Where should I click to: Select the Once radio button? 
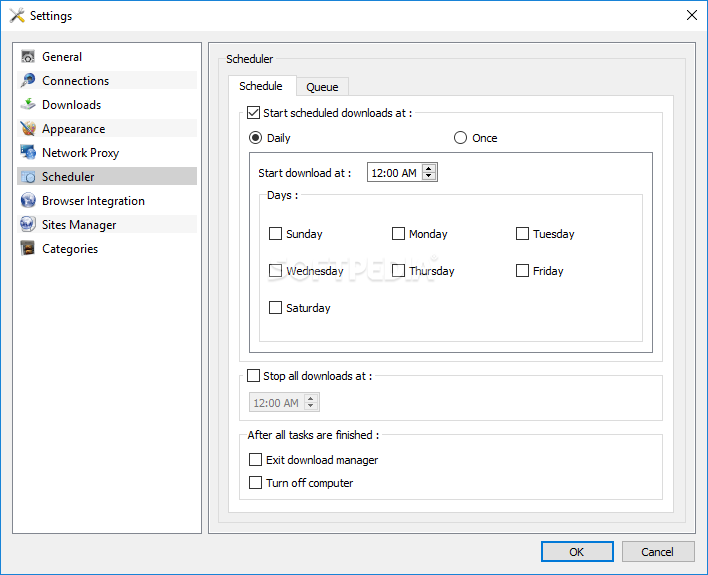click(x=460, y=138)
